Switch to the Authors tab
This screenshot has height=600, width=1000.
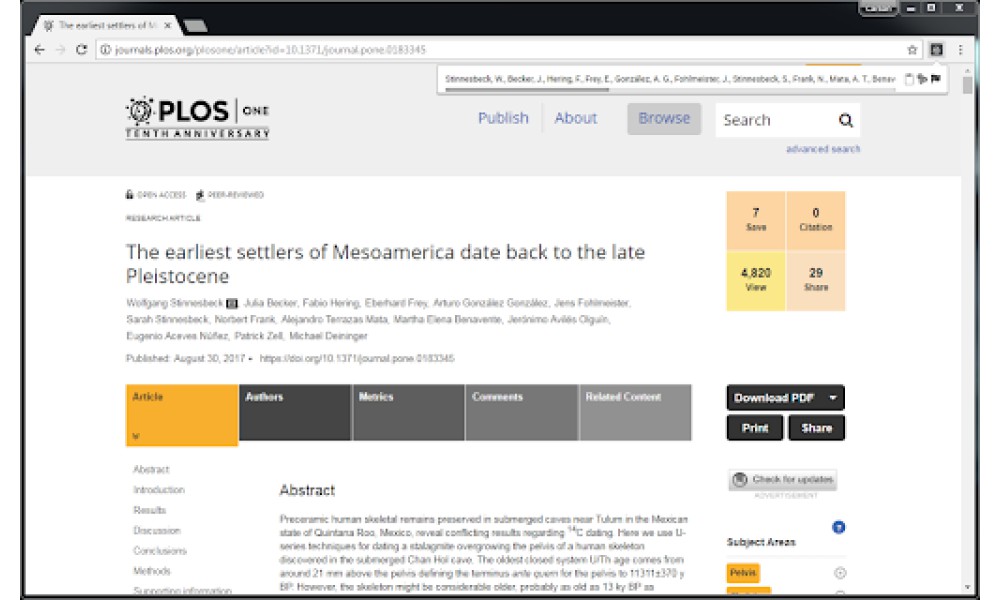pyautogui.click(x=295, y=413)
